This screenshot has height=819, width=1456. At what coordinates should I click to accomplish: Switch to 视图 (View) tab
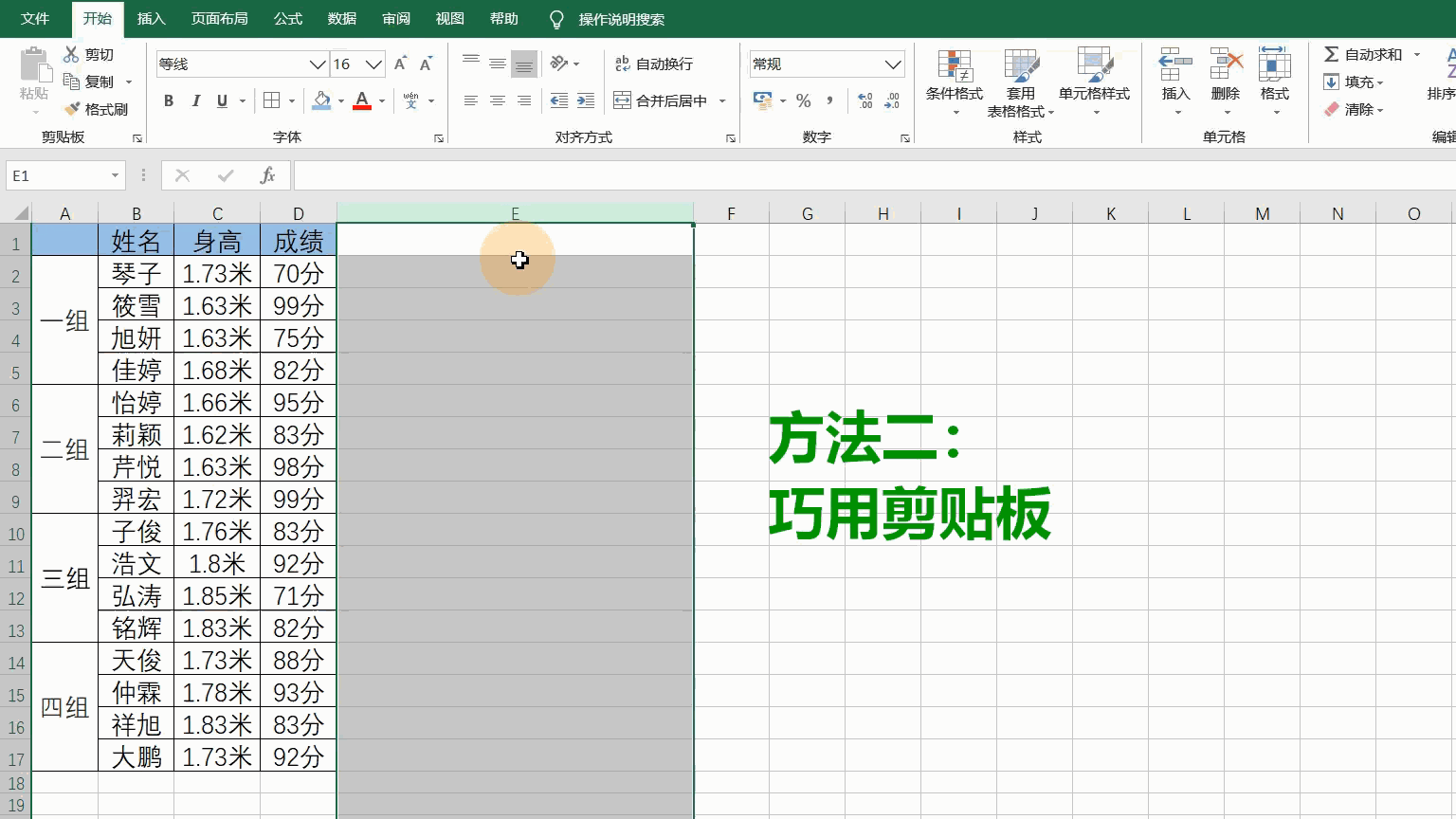point(450,18)
